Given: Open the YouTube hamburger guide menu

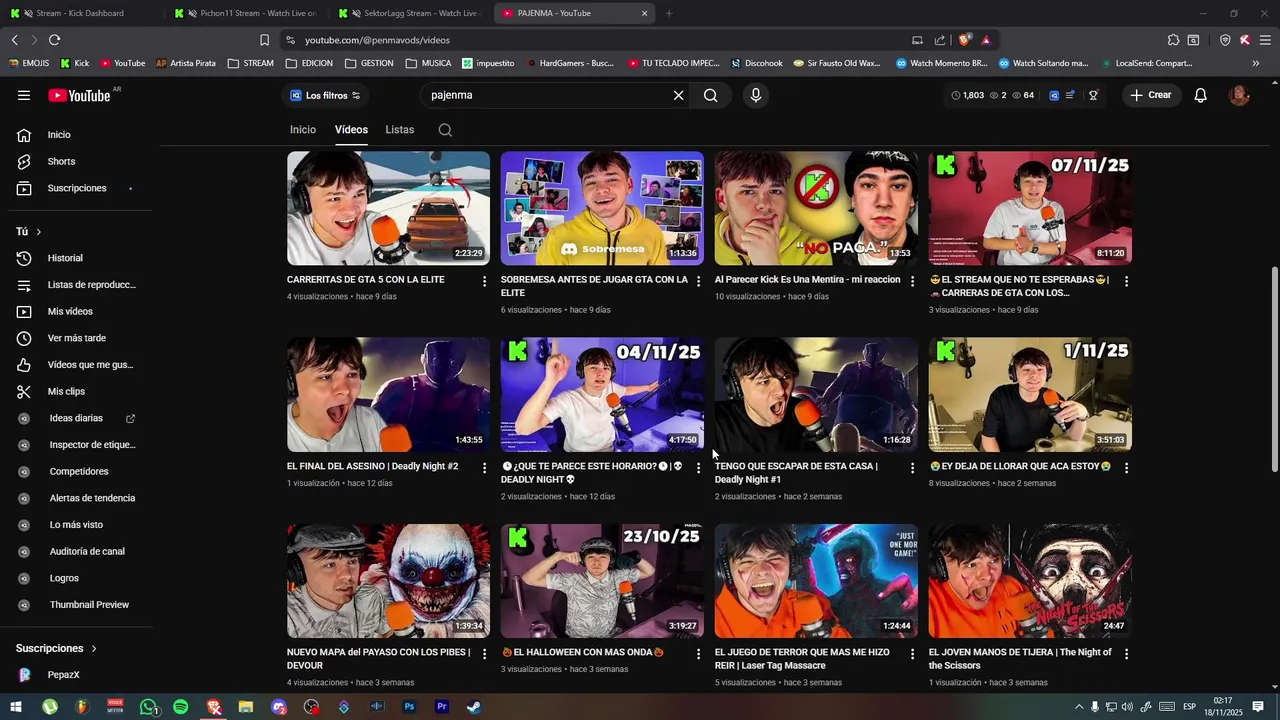Looking at the screenshot, I should 24,95.
